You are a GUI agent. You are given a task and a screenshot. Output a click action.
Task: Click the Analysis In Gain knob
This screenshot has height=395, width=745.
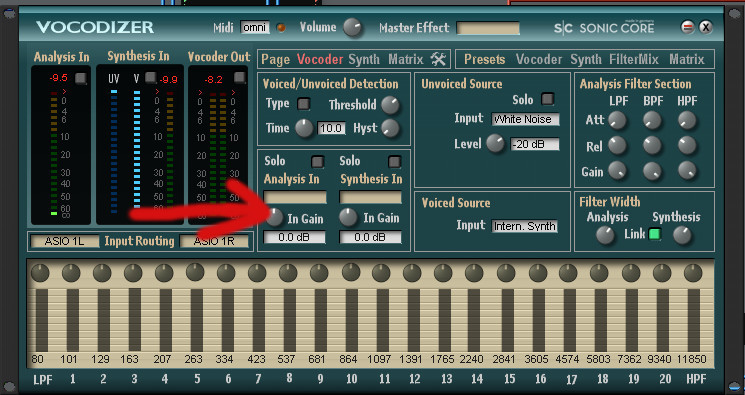(x=274, y=217)
